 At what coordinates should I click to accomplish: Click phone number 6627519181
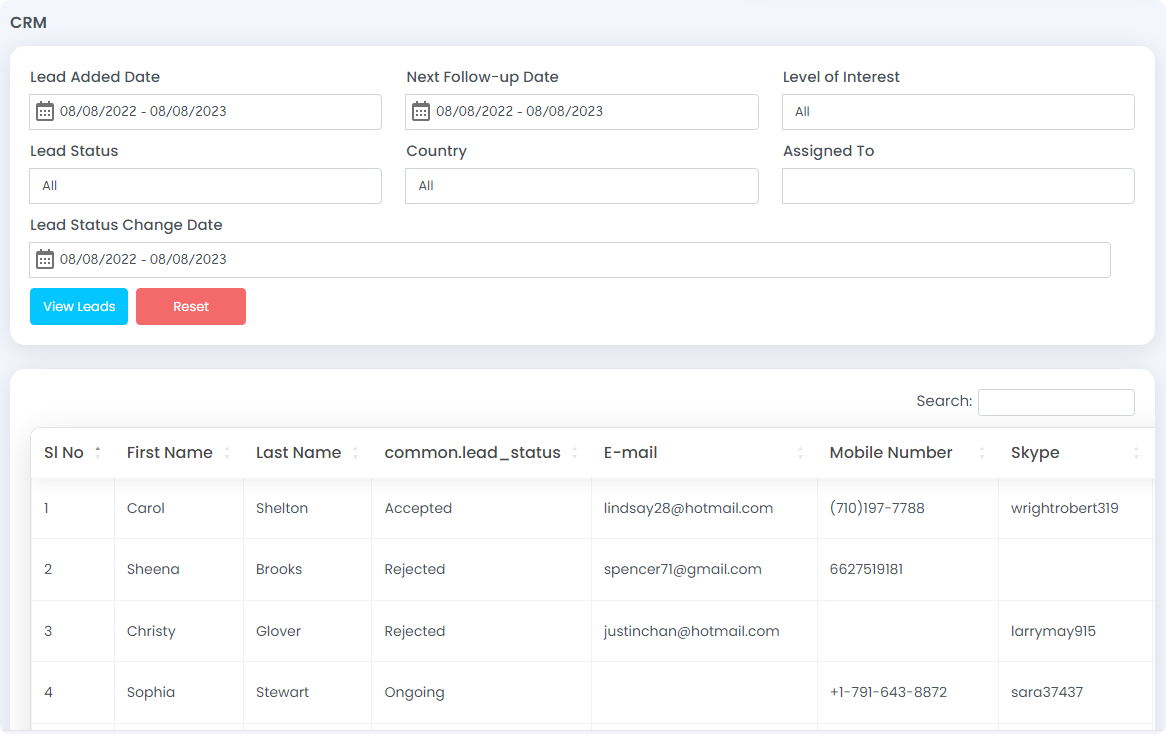[866, 569]
